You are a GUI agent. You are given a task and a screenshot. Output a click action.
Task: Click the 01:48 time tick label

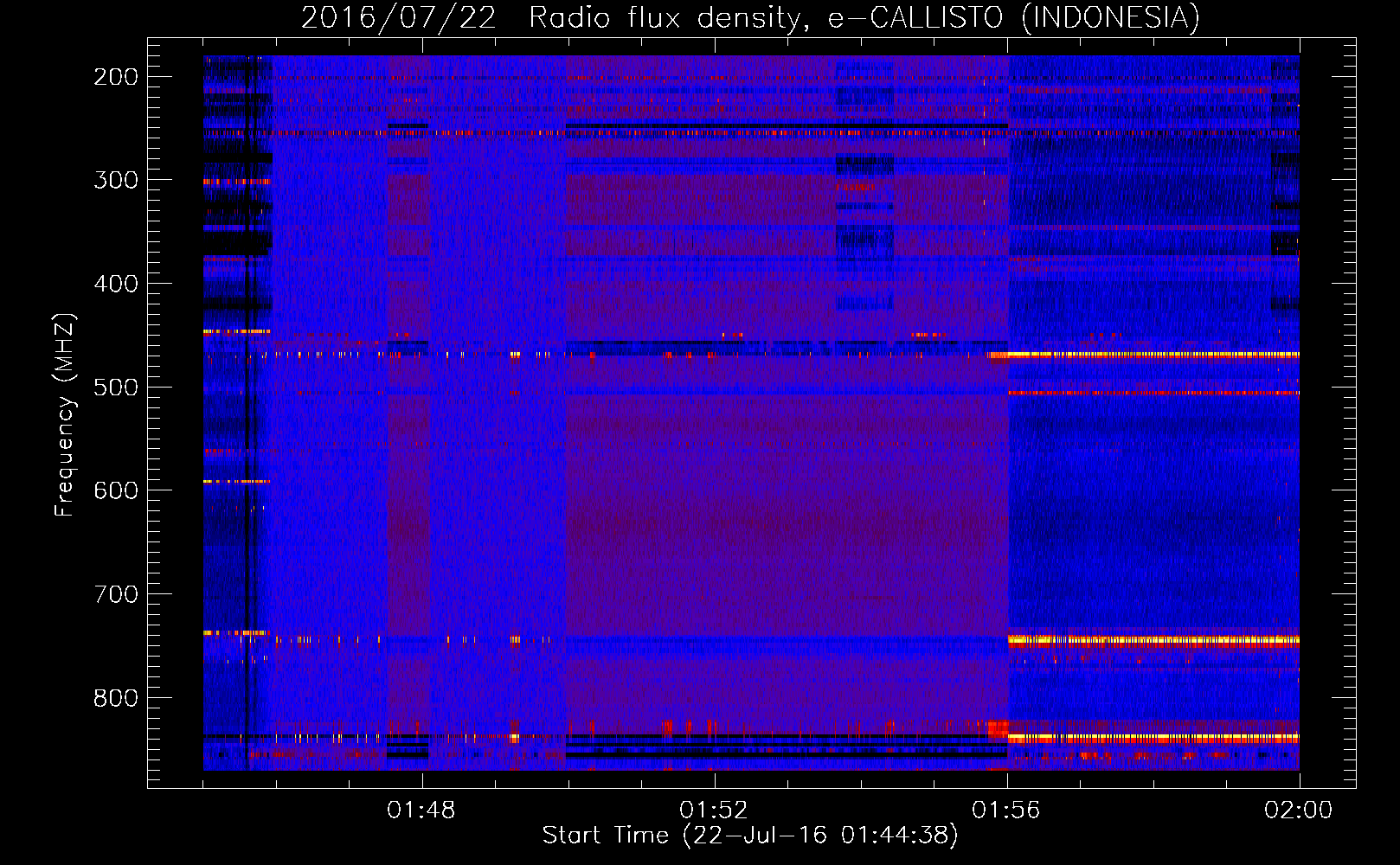tap(421, 811)
